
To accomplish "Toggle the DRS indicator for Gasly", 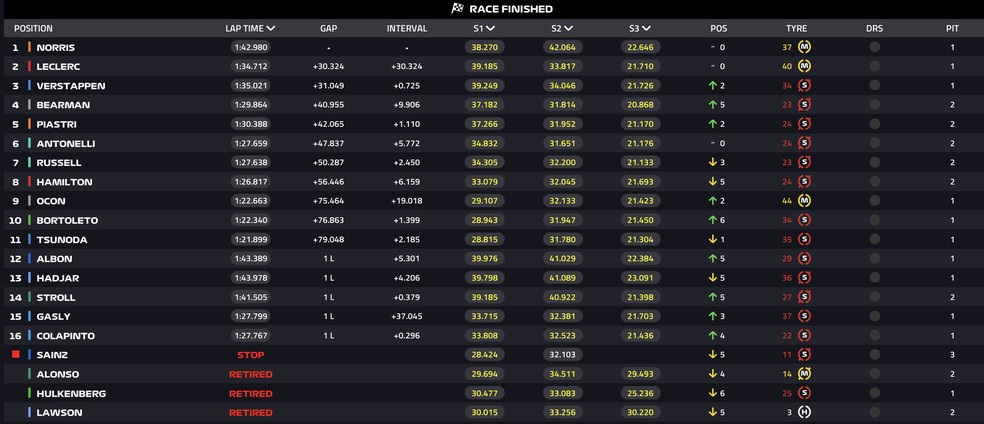I will pos(874,316).
